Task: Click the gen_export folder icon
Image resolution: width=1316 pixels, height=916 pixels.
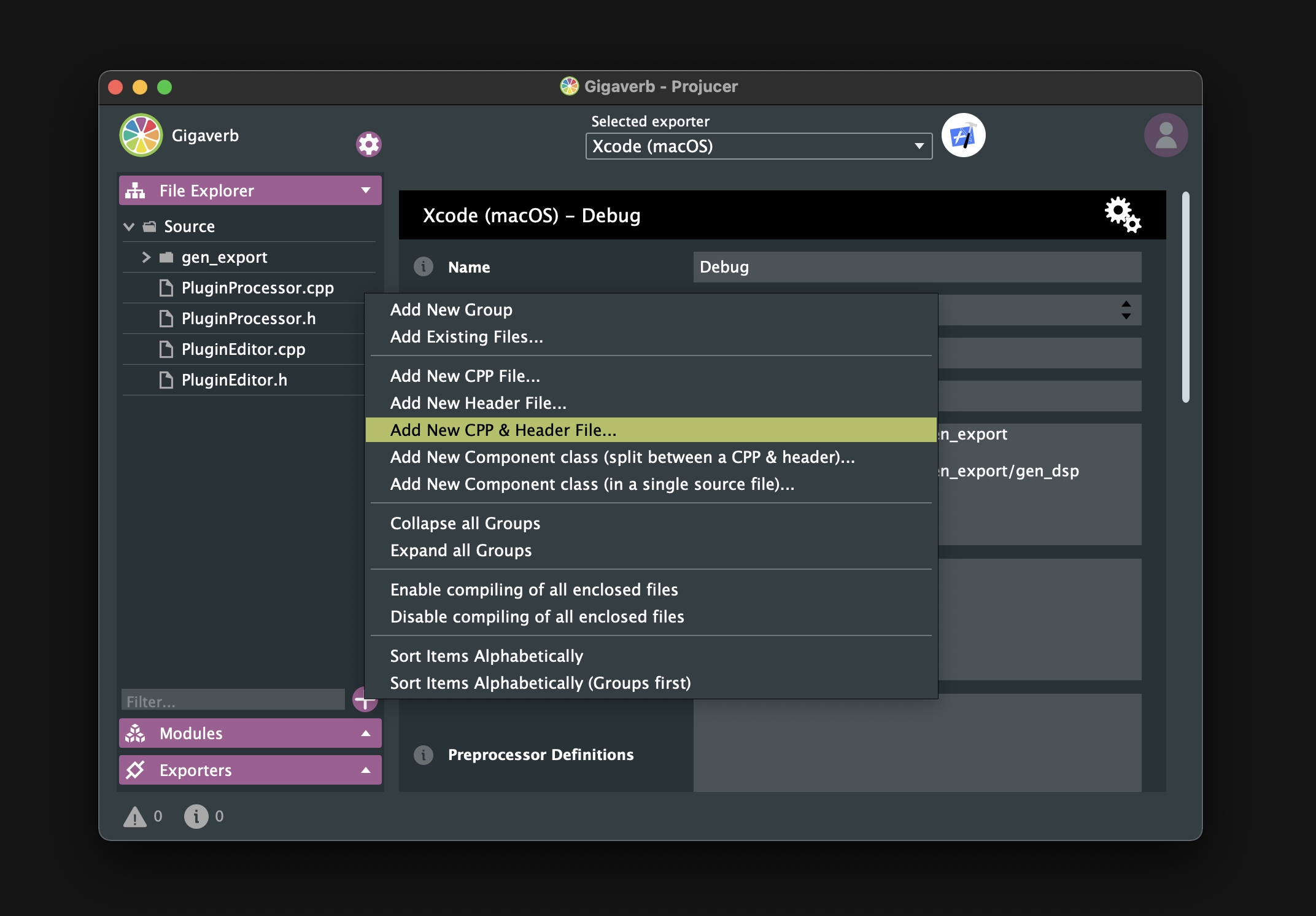Action: pos(166,257)
